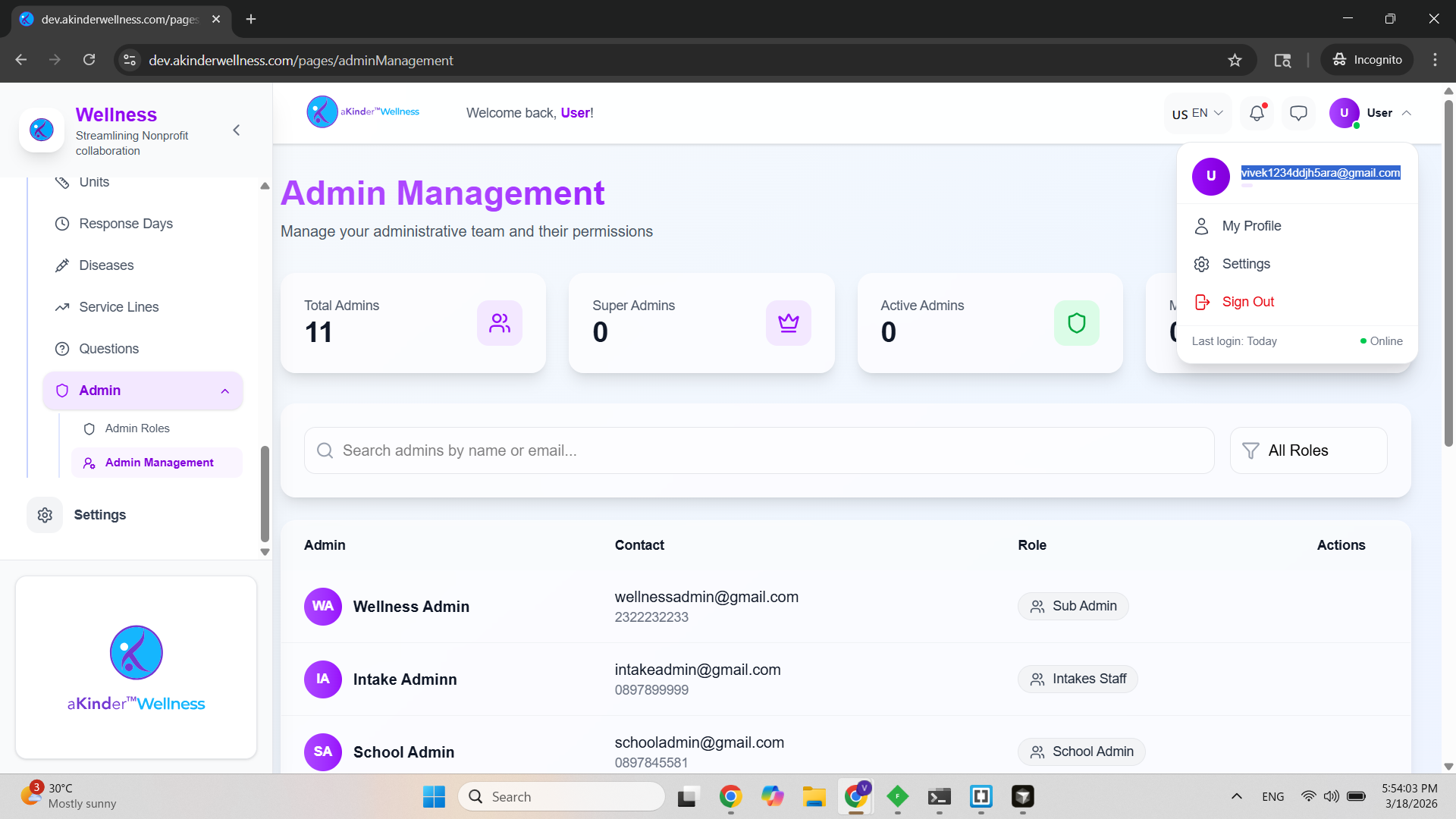
Task: Click the Settings gear icon in sidebar
Action: 45,515
